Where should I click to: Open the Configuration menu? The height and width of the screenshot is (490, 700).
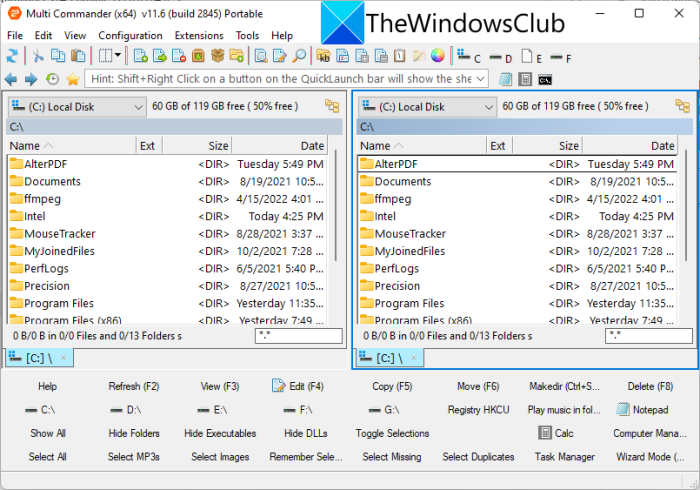pyautogui.click(x=130, y=35)
